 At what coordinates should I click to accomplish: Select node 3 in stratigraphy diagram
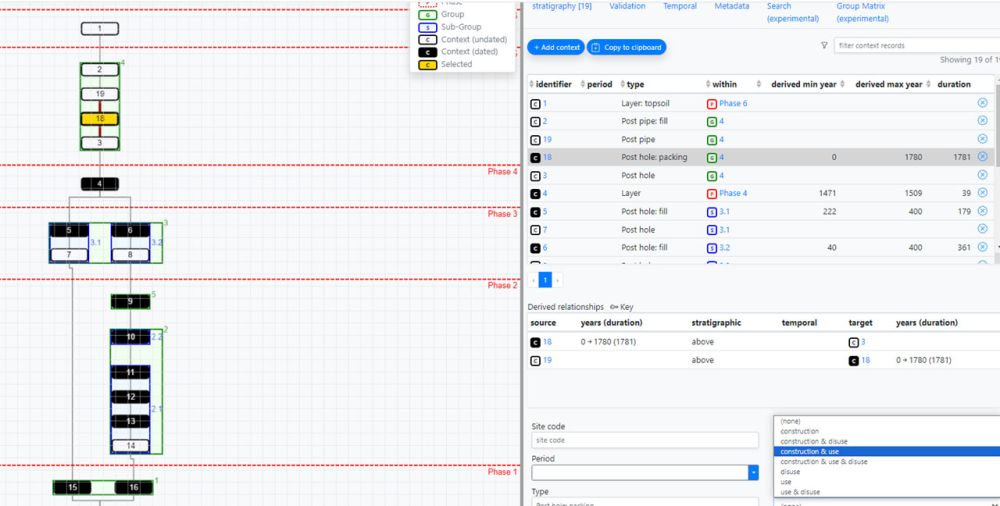(99, 143)
